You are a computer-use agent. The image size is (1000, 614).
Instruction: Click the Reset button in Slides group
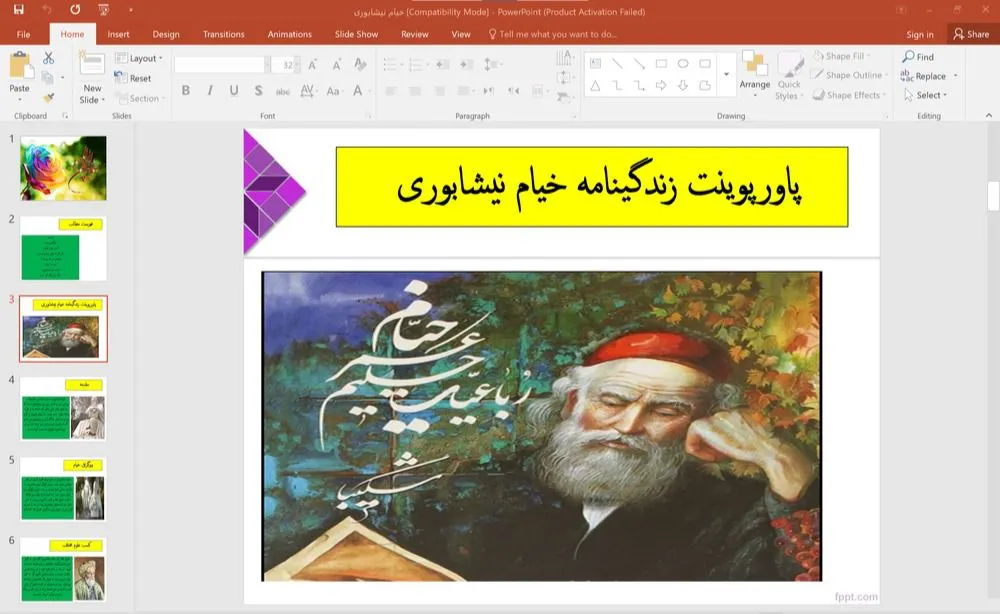[137, 76]
